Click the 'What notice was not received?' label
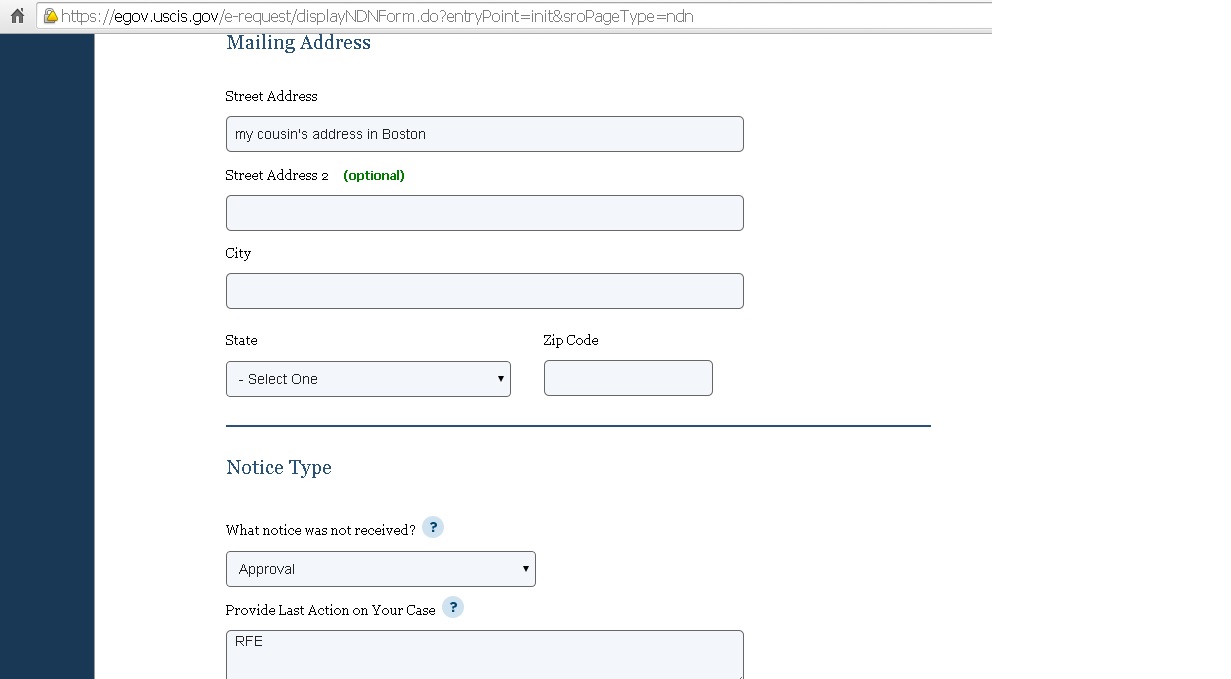 (320, 530)
